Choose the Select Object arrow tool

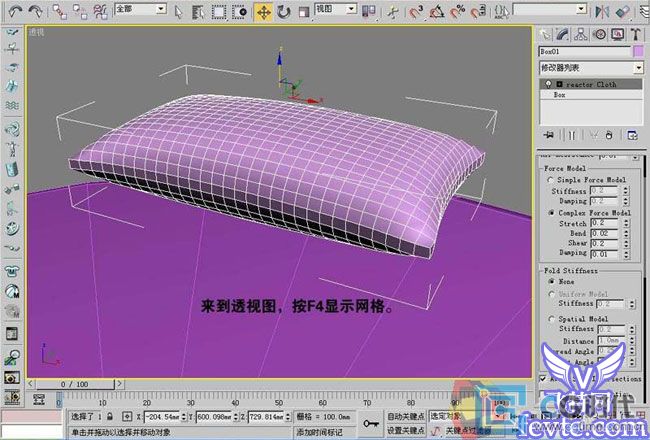[179, 12]
